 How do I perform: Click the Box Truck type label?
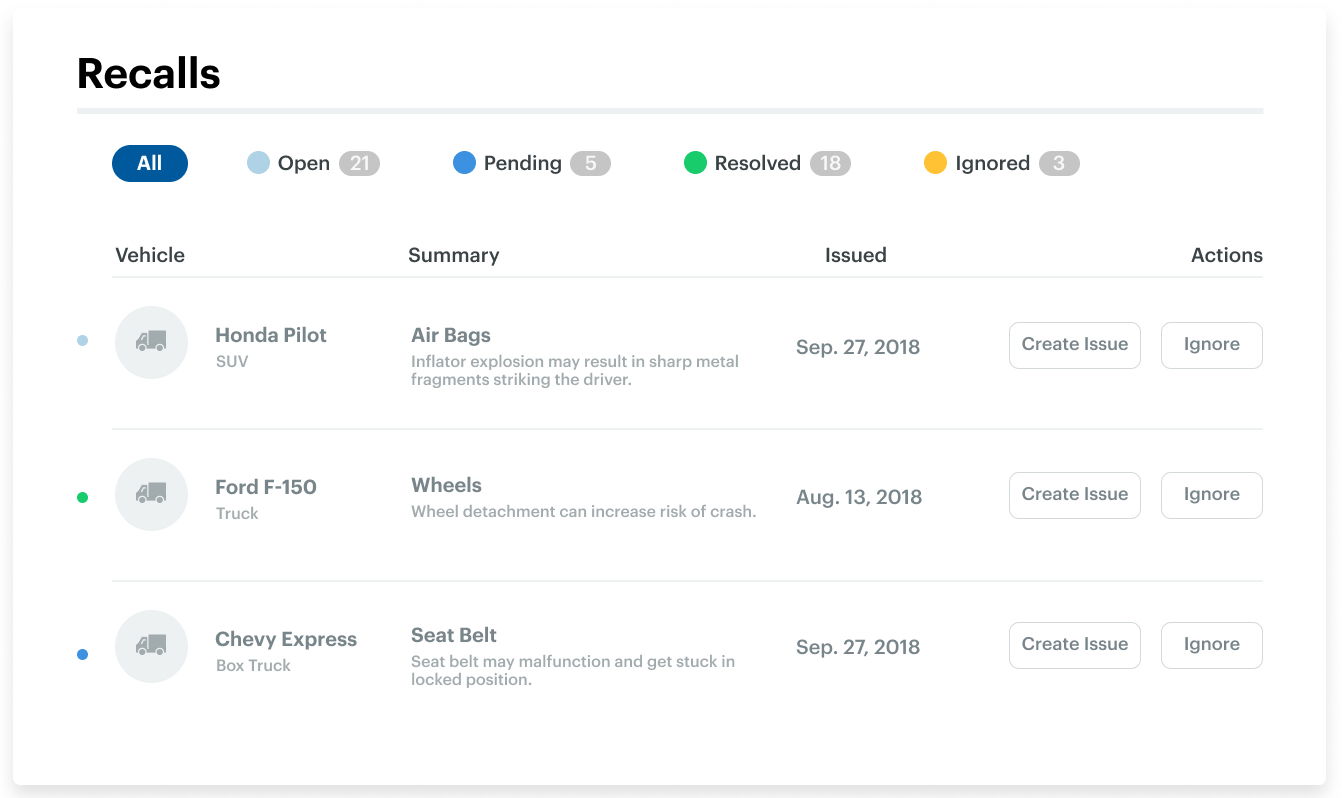[x=253, y=665]
